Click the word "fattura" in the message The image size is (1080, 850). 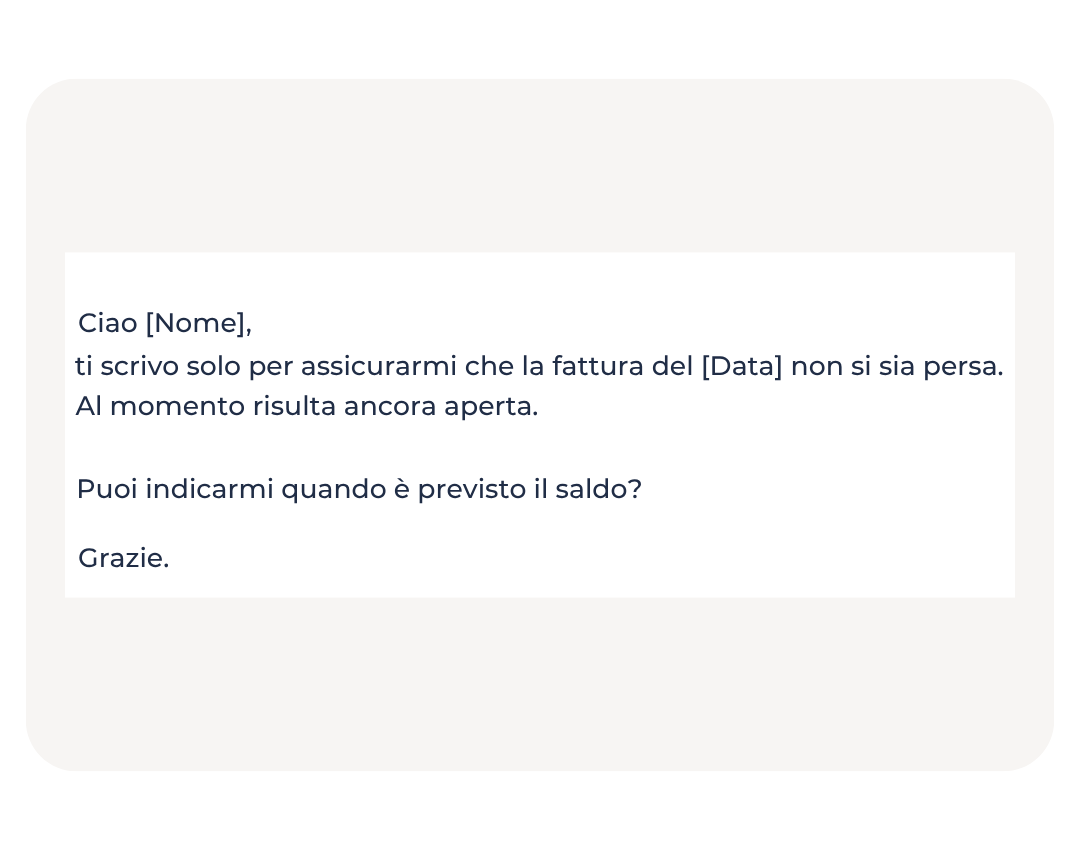point(598,367)
